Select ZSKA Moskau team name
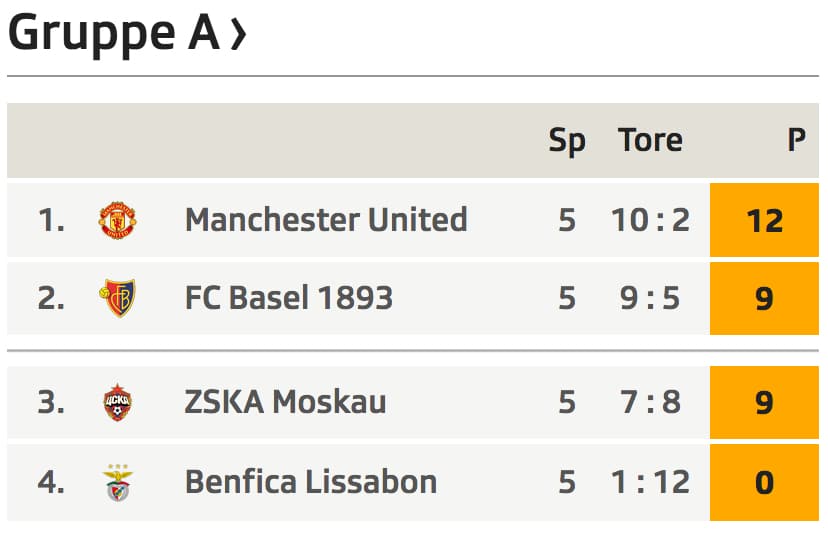Viewport: 828px width, 534px height. point(285,402)
